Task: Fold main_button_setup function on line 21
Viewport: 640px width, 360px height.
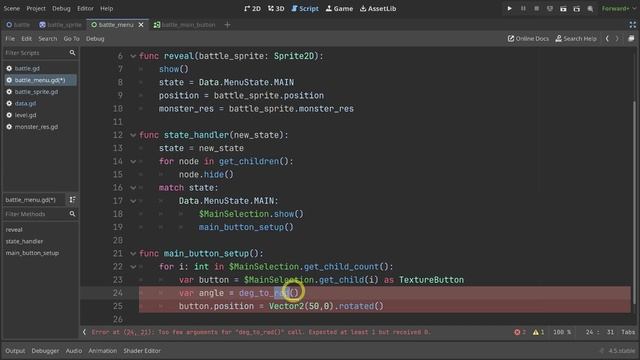Action: click(133, 253)
